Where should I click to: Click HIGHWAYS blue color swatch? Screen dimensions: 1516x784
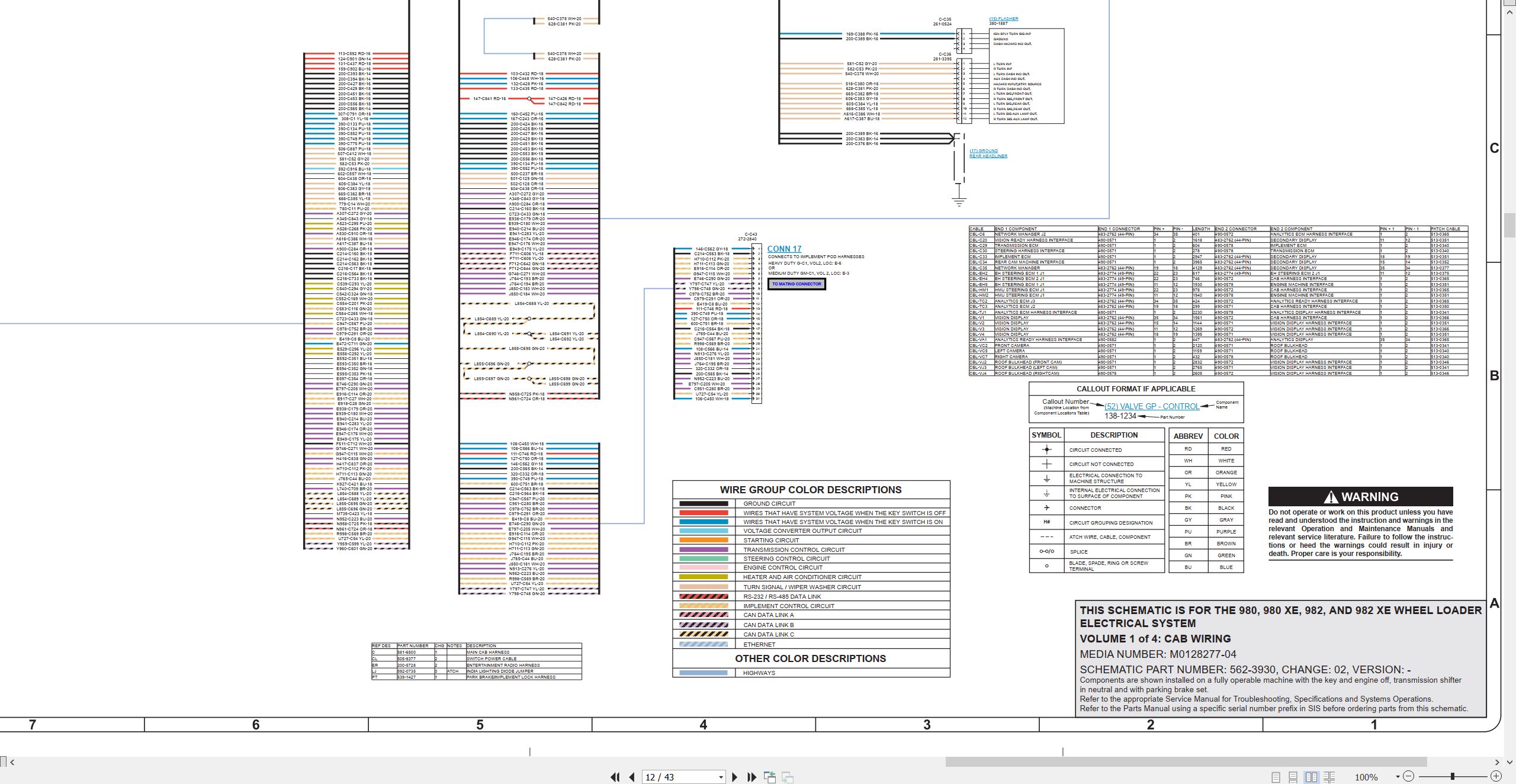pyautogui.click(x=704, y=673)
